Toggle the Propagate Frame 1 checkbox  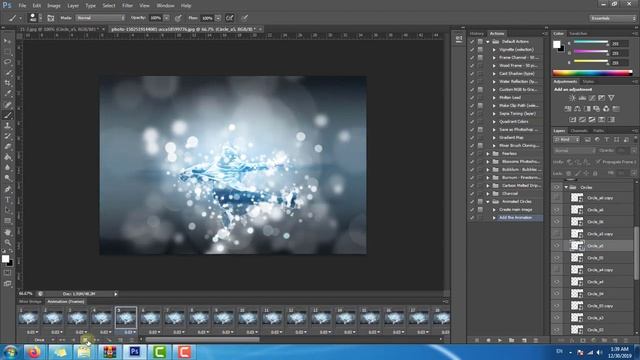(x=598, y=162)
